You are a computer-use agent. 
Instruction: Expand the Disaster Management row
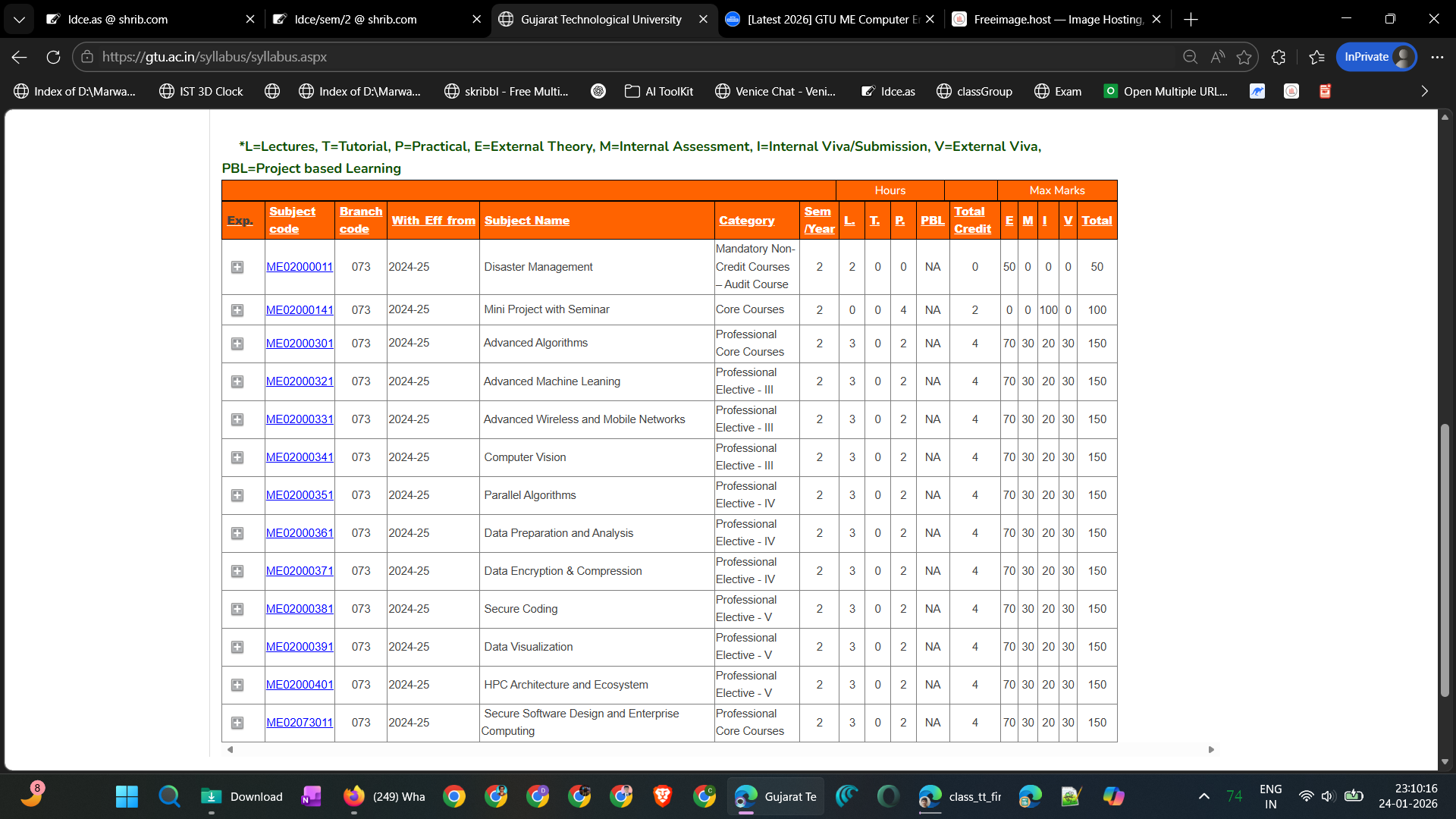click(x=237, y=267)
